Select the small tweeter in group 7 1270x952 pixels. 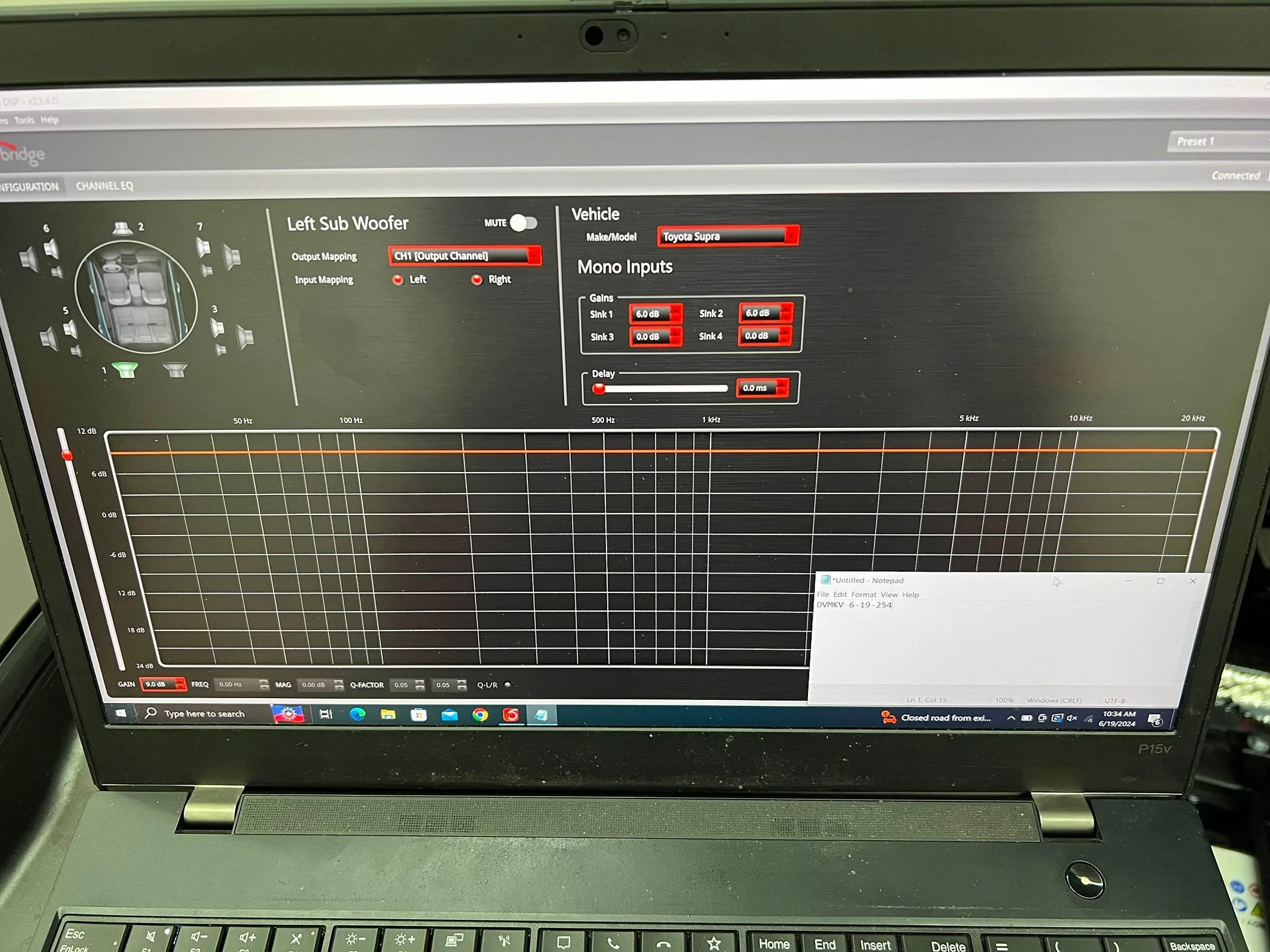click(x=207, y=270)
